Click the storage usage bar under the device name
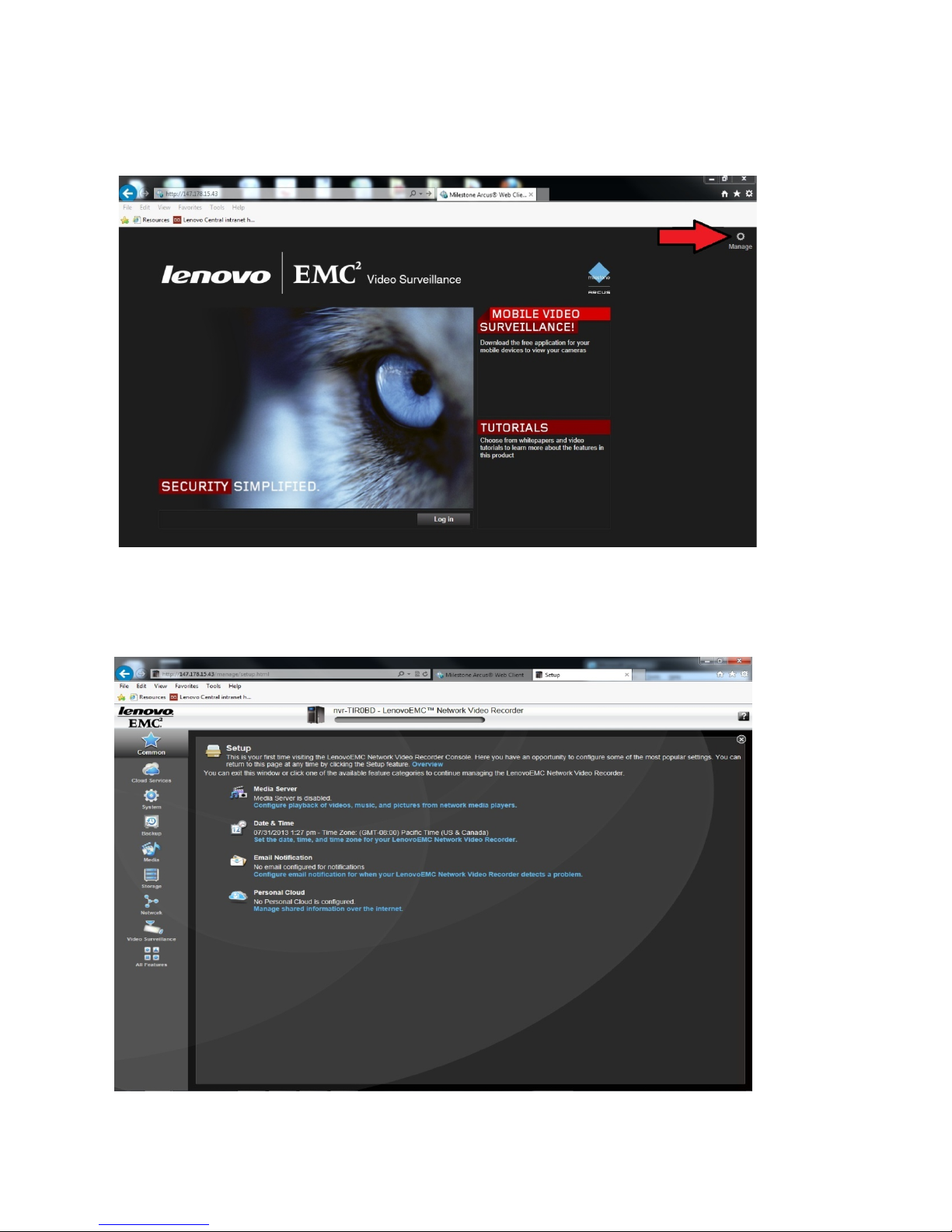 [x=410, y=720]
